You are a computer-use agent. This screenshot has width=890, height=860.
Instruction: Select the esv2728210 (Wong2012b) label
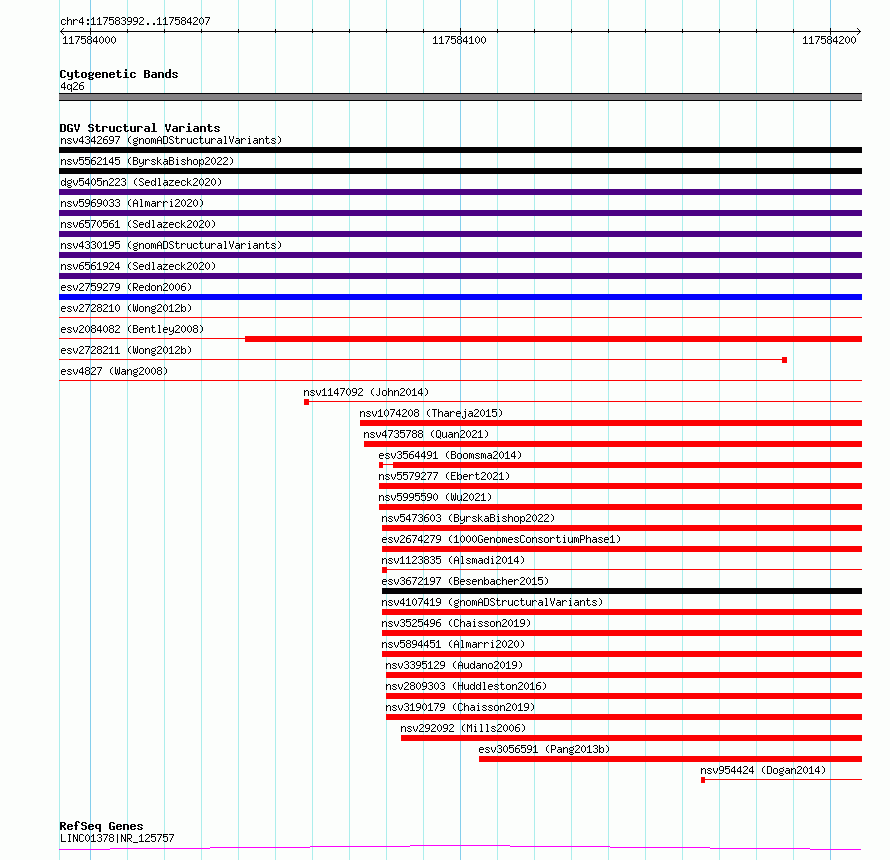pyautogui.click(x=126, y=308)
